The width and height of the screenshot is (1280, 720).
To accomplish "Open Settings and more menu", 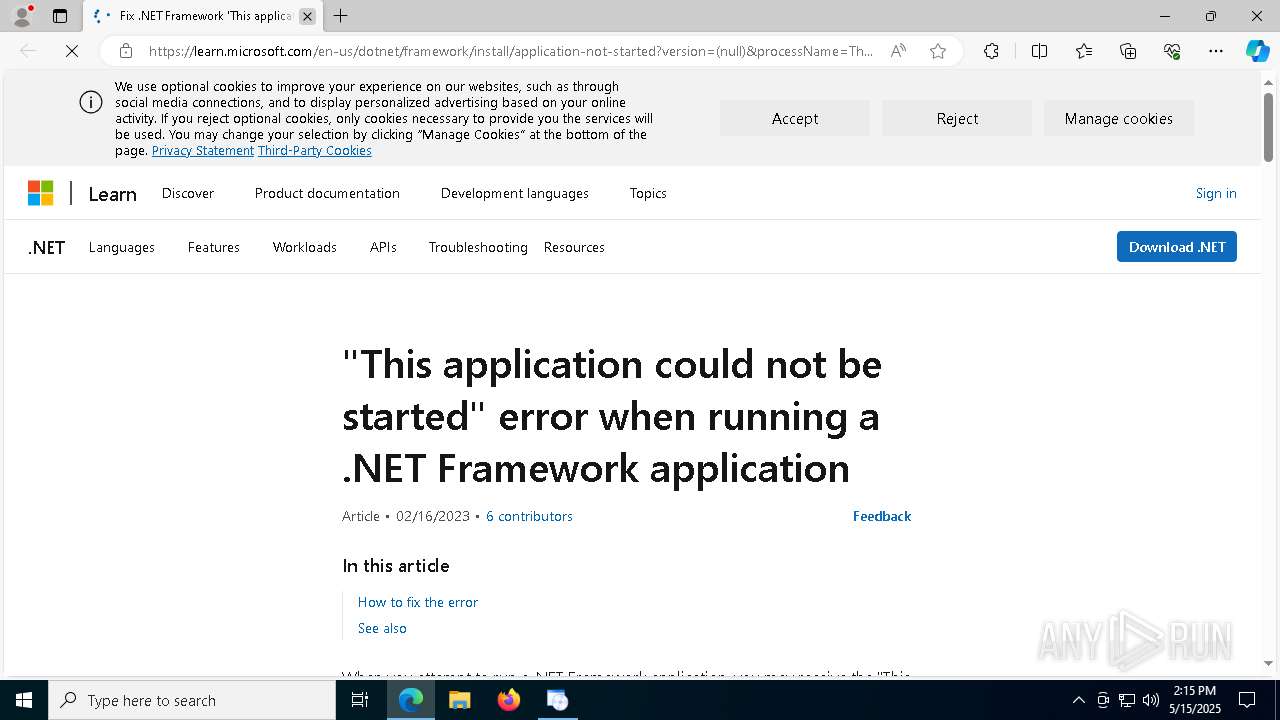I will pos(1216,51).
